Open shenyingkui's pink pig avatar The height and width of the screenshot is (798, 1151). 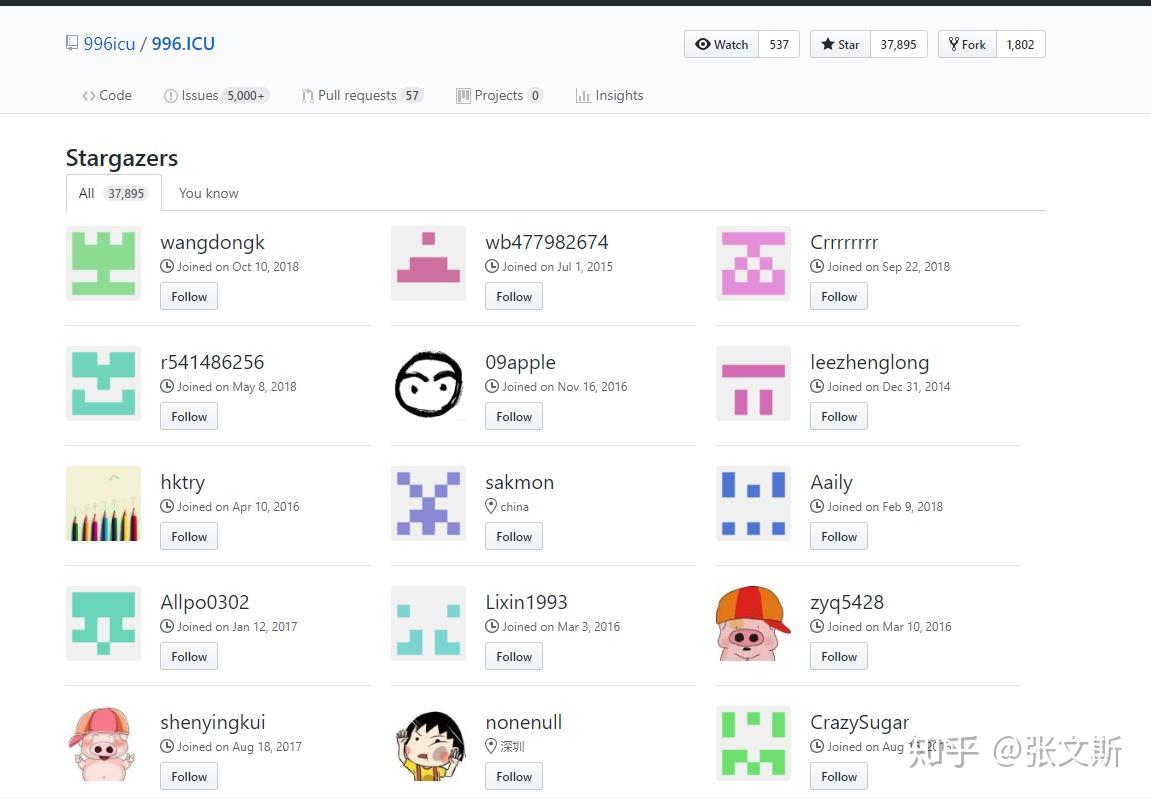(104, 744)
